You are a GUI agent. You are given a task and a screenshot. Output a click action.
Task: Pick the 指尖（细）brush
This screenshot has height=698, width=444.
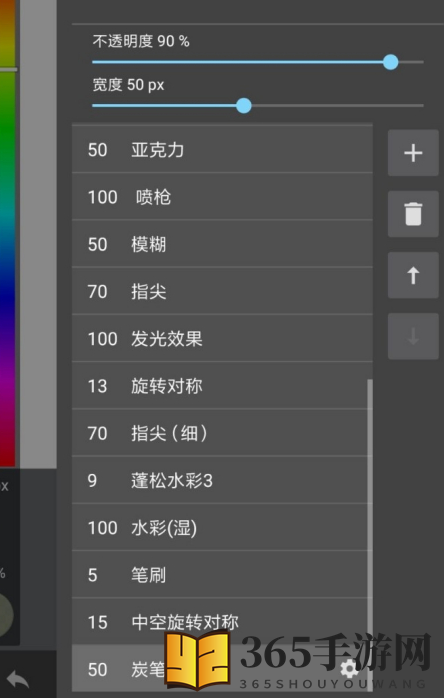point(222,433)
